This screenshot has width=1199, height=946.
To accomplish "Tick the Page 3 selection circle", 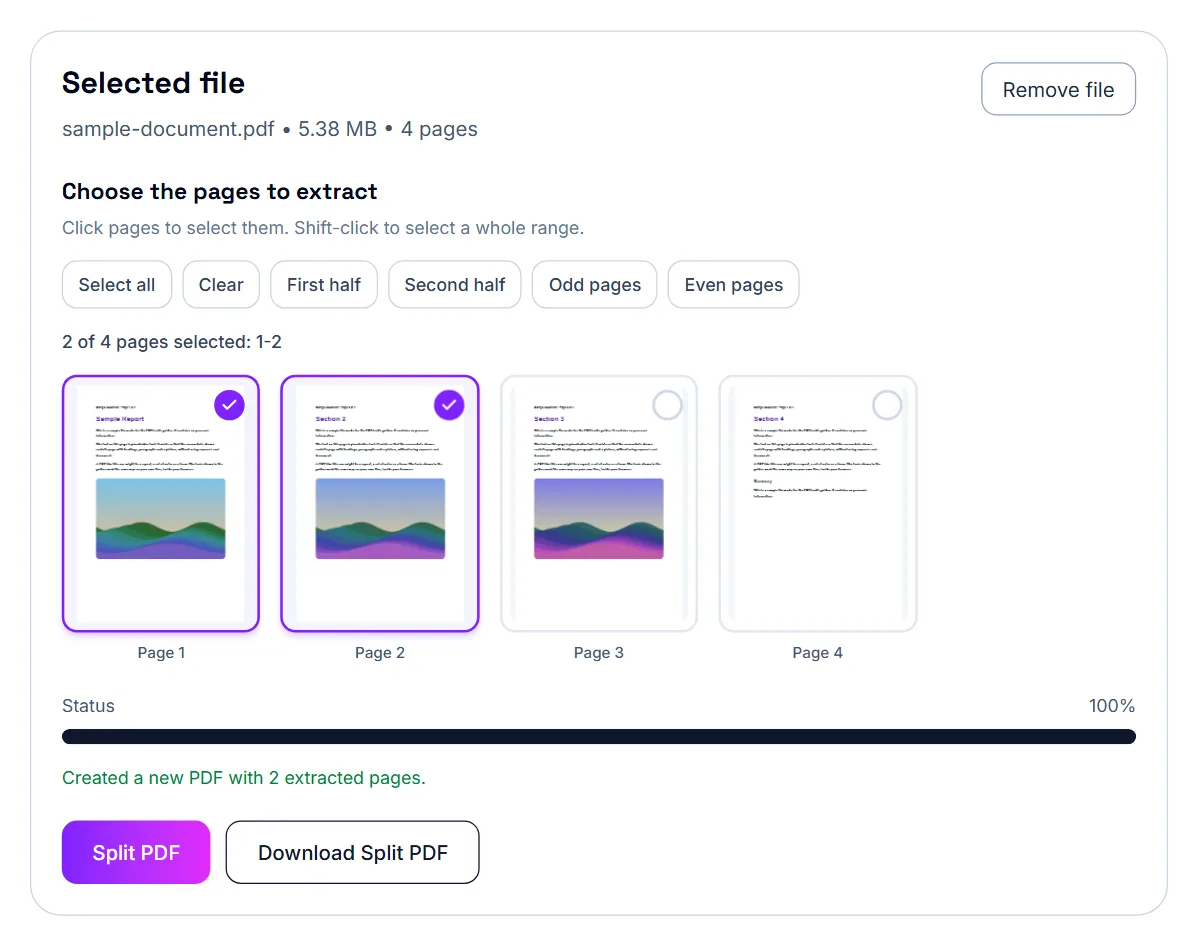I will (x=668, y=405).
